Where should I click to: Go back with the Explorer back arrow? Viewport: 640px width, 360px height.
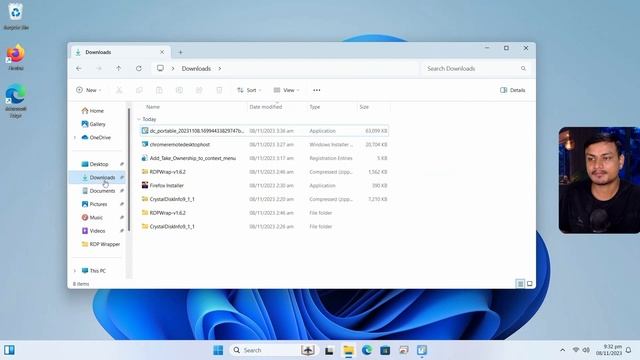[79, 69]
